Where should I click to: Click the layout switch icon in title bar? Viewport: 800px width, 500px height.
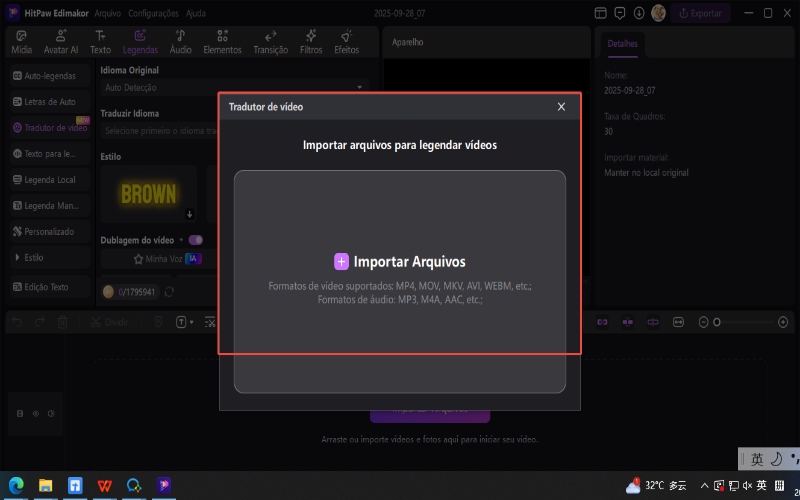[601, 13]
